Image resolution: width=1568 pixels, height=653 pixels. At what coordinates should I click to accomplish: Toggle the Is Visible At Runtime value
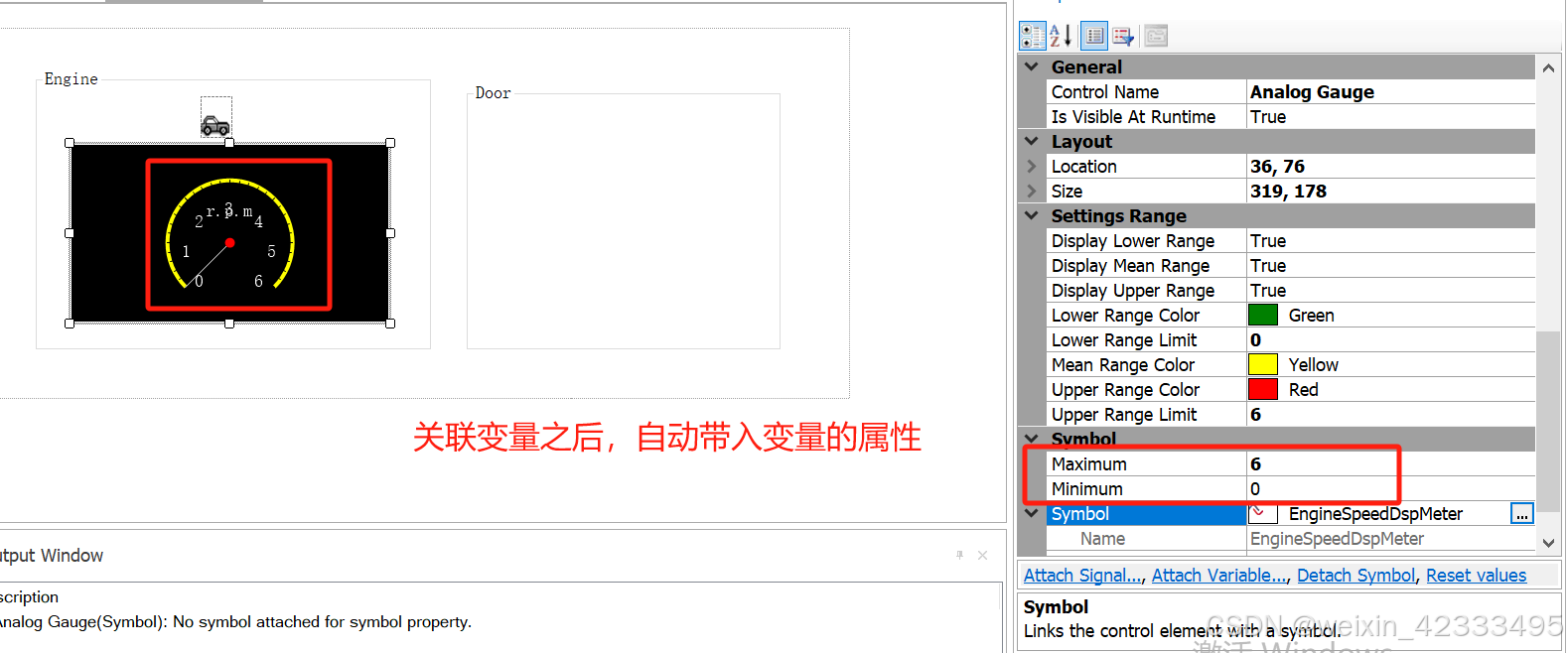pos(1390,116)
